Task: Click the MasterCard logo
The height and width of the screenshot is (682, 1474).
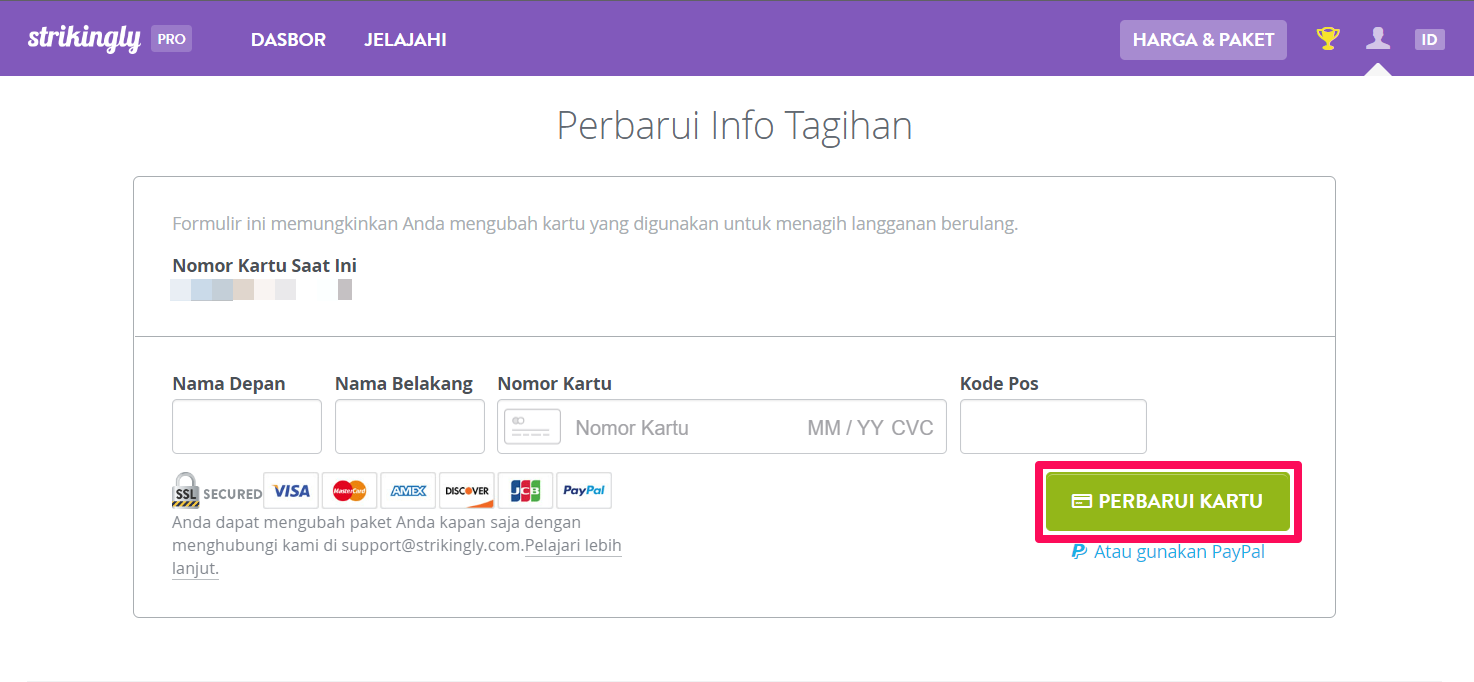Action: tap(350, 491)
